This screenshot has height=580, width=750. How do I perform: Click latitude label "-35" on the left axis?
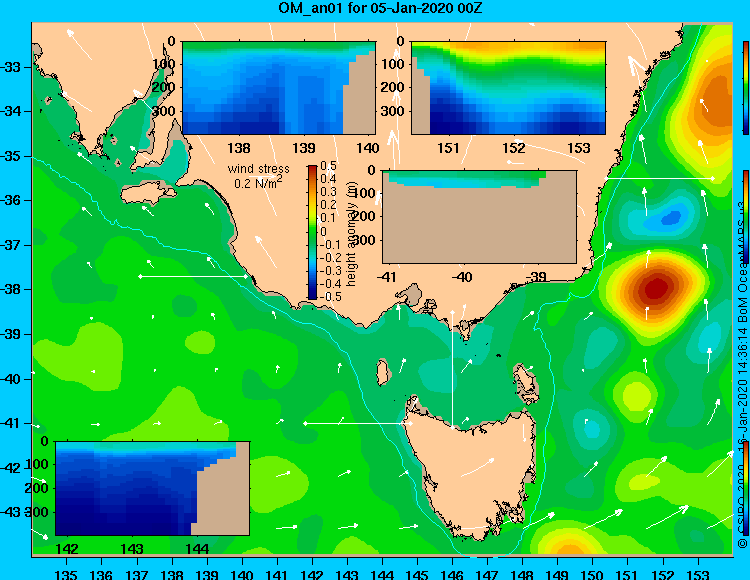(x=10, y=156)
